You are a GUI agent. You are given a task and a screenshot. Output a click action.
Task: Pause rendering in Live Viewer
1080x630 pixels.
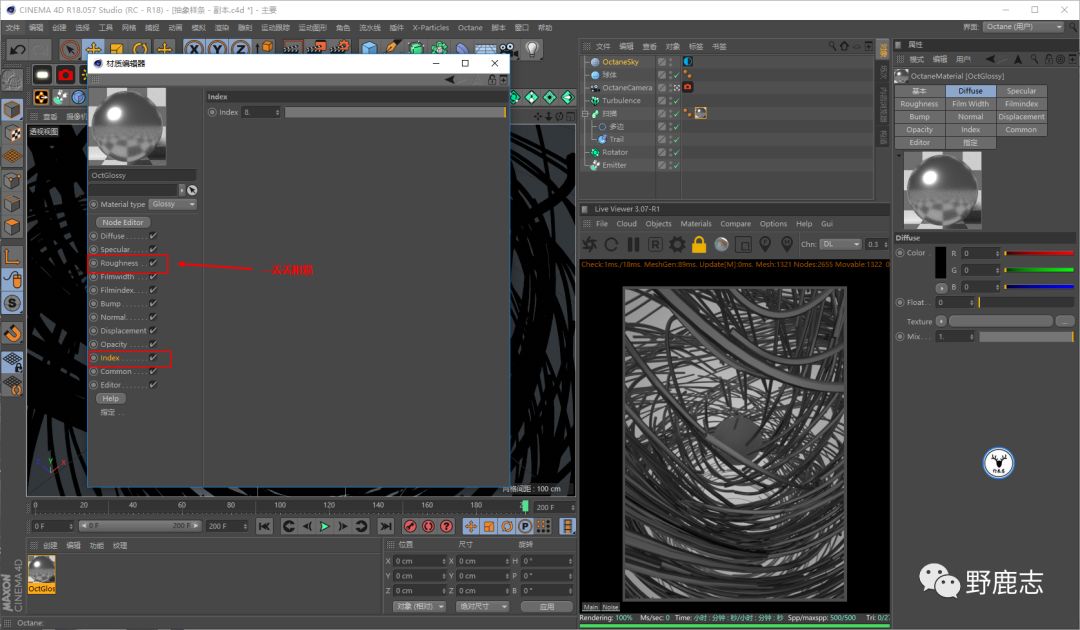pos(632,244)
